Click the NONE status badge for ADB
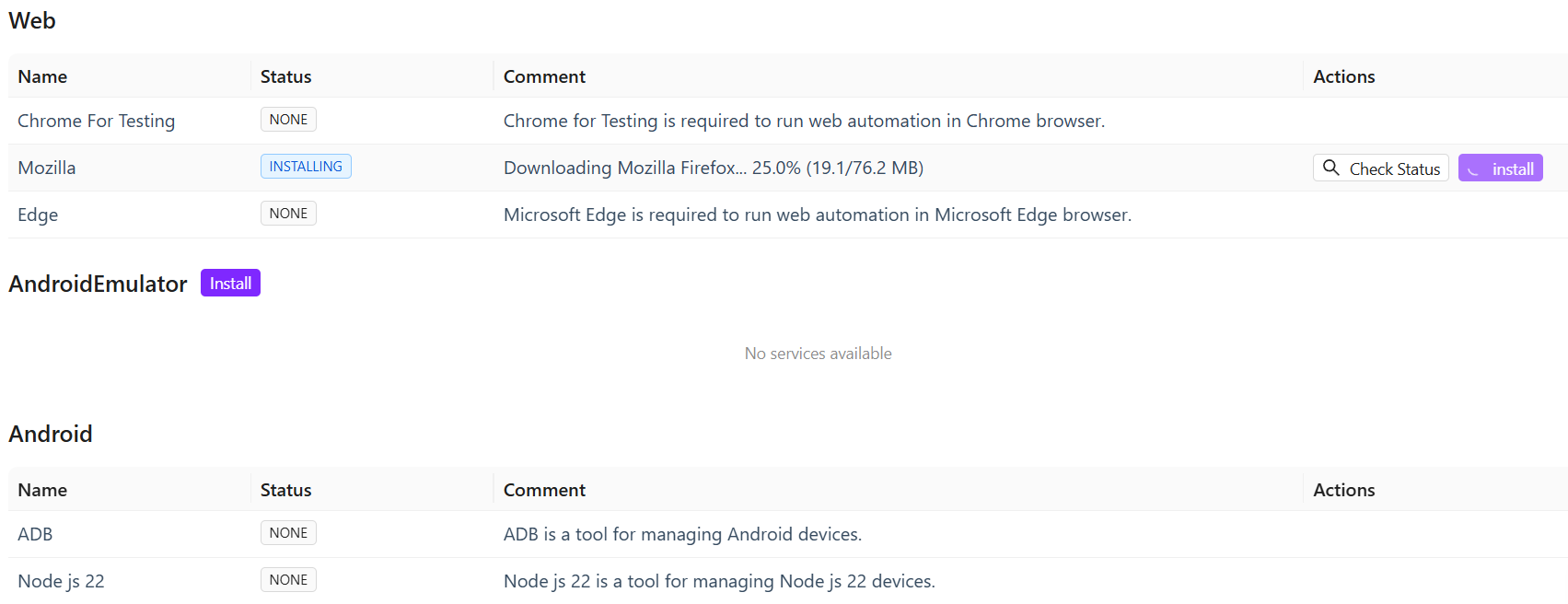This screenshot has height=604, width=1568. point(288,533)
